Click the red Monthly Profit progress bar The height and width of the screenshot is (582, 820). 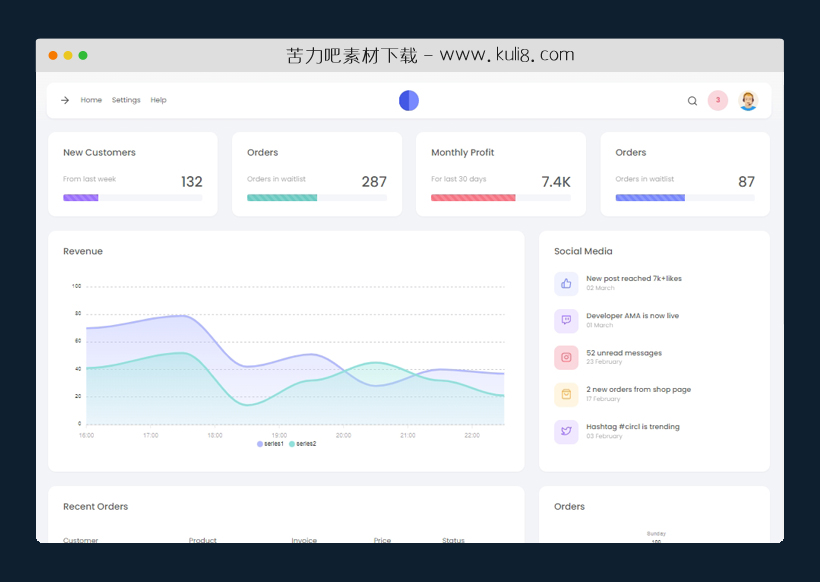coord(473,197)
